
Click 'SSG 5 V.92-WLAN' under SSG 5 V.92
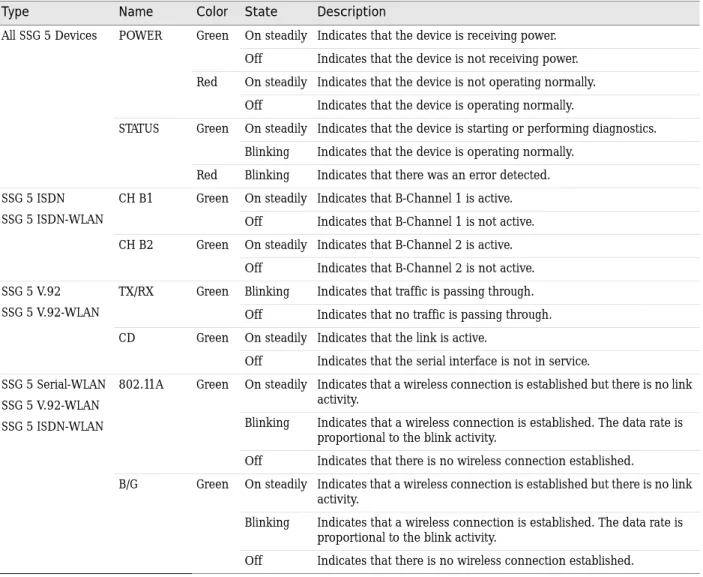click(x=50, y=312)
